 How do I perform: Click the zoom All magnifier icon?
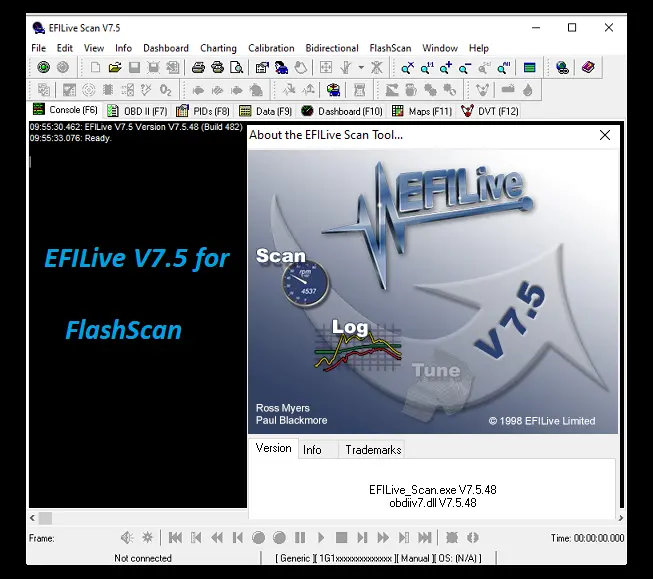(x=503, y=67)
